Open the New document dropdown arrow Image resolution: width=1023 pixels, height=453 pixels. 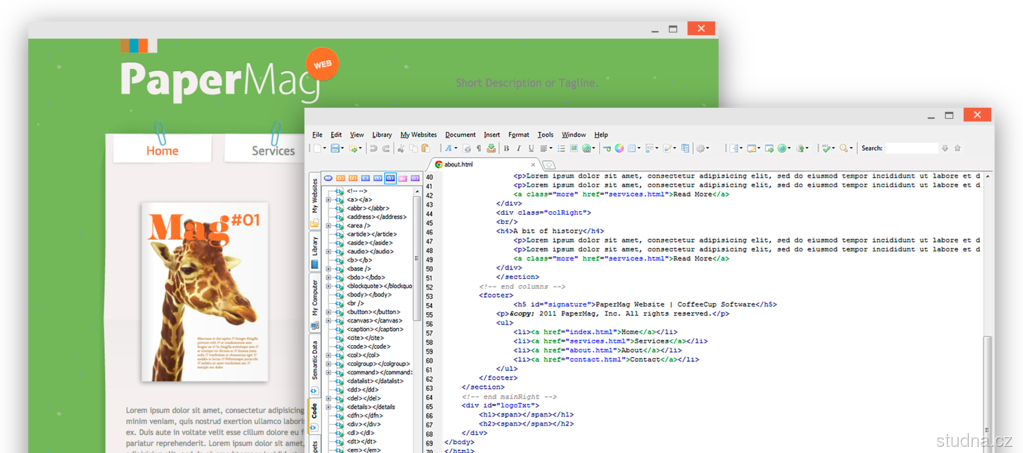point(325,148)
